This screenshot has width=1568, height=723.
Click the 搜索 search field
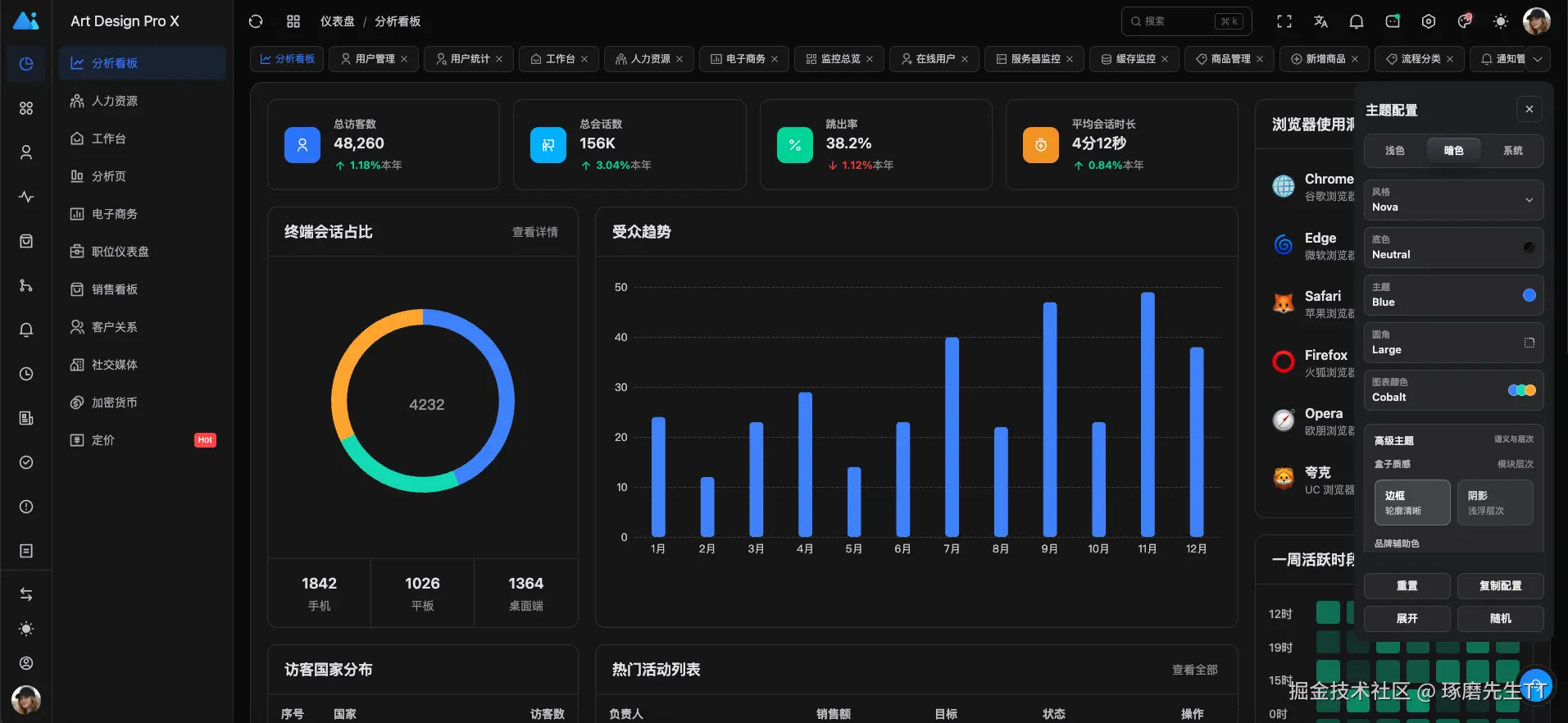(x=1186, y=21)
